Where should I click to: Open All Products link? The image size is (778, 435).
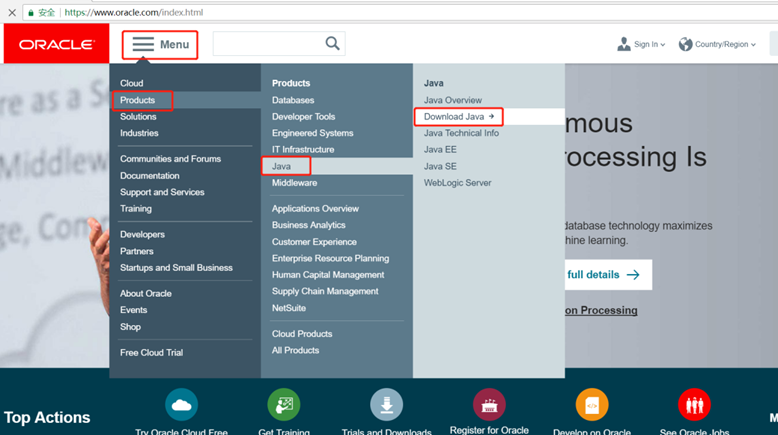pyautogui.click(x=295, y=350)
